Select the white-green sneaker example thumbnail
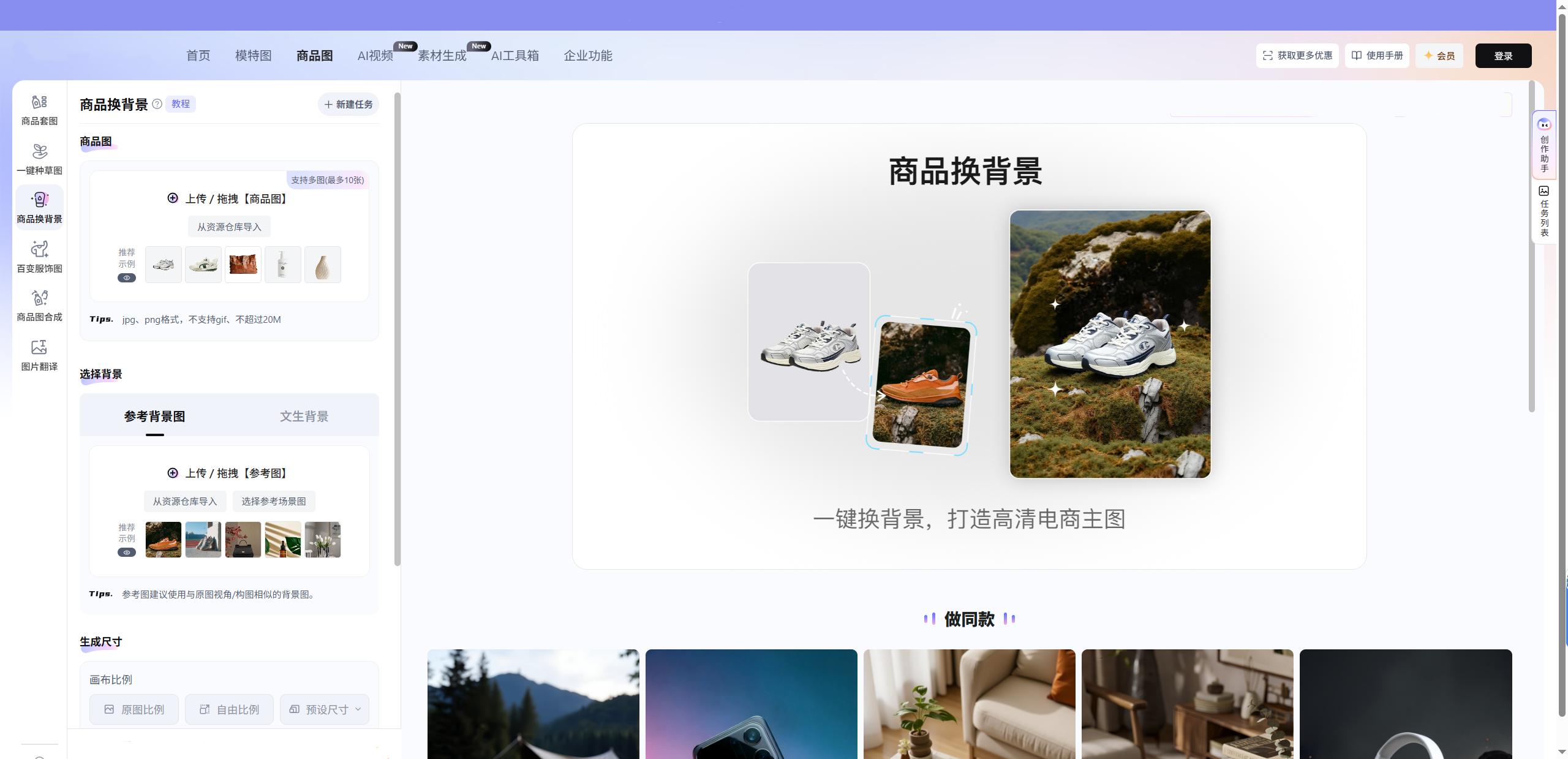Image resolution: width=1568 pixels, height=759 pixels. pos(203,265)
